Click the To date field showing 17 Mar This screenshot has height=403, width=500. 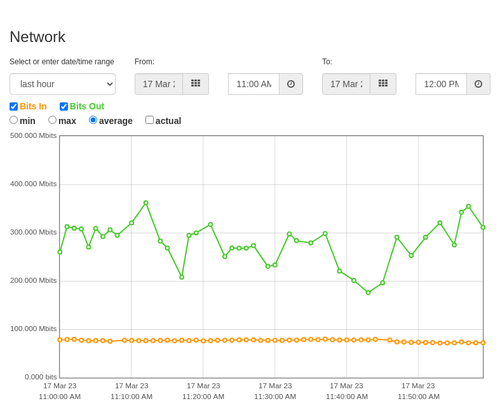tap(346, 84)
